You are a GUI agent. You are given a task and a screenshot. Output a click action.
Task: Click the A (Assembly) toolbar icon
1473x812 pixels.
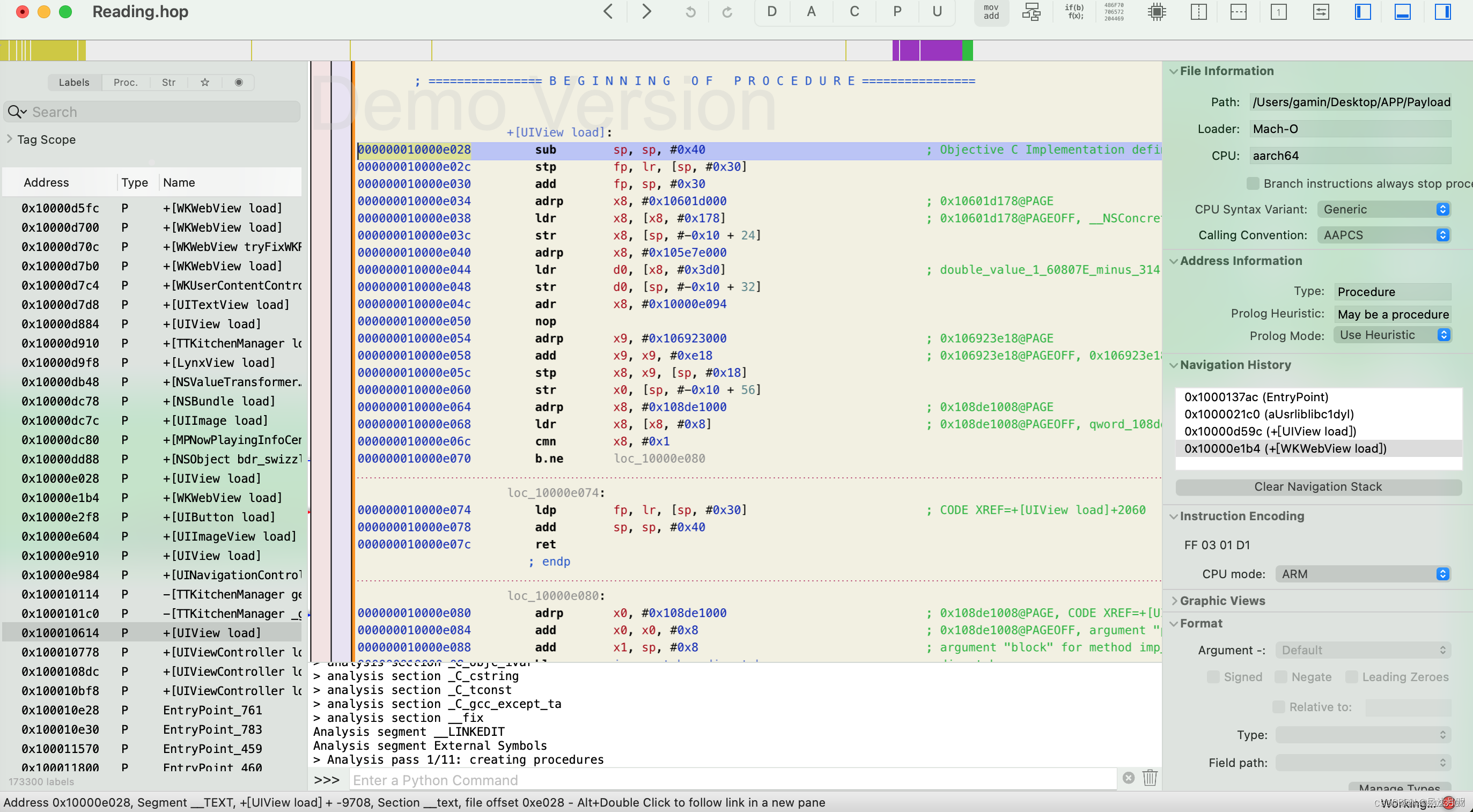click(812, 12)
